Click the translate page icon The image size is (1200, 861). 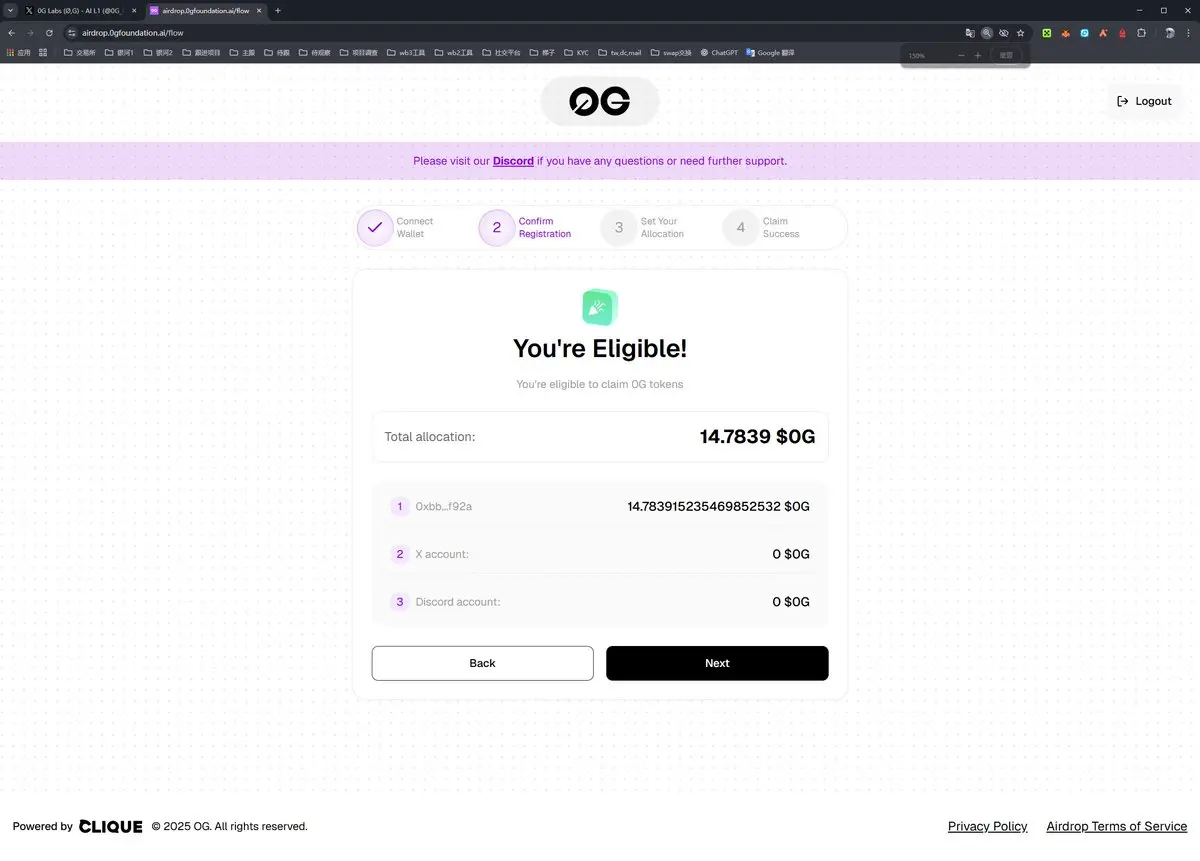[x=969, y=33]
